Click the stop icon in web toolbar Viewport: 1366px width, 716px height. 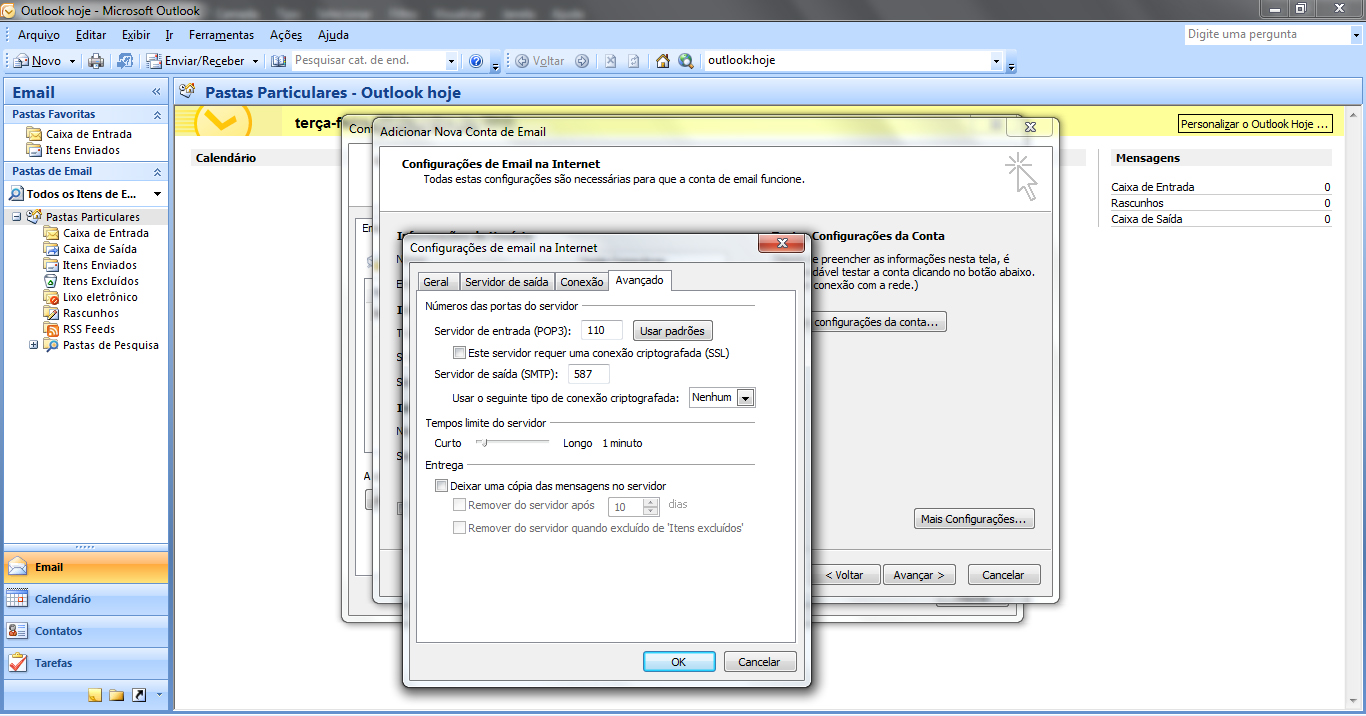tap(610, 61)
